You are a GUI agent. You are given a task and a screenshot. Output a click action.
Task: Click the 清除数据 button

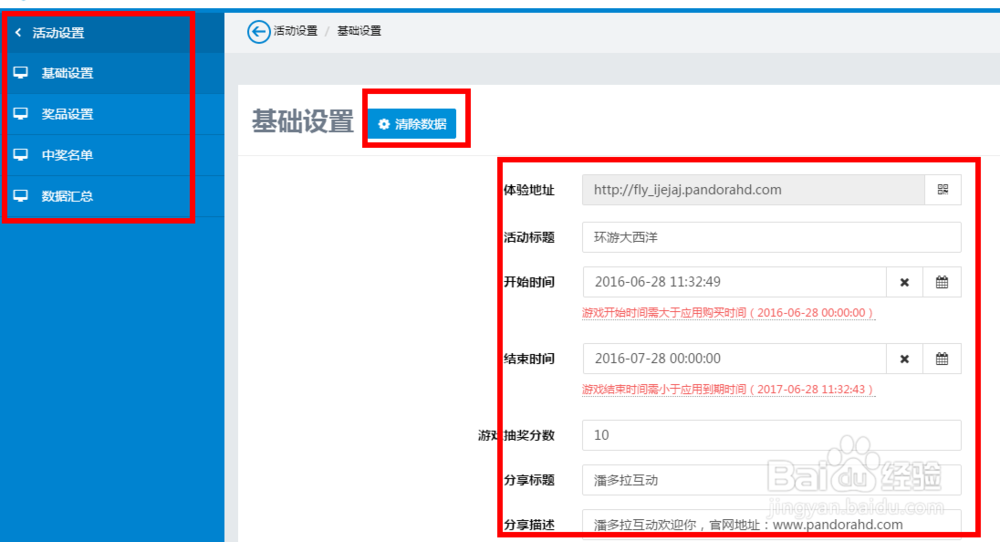412,124
